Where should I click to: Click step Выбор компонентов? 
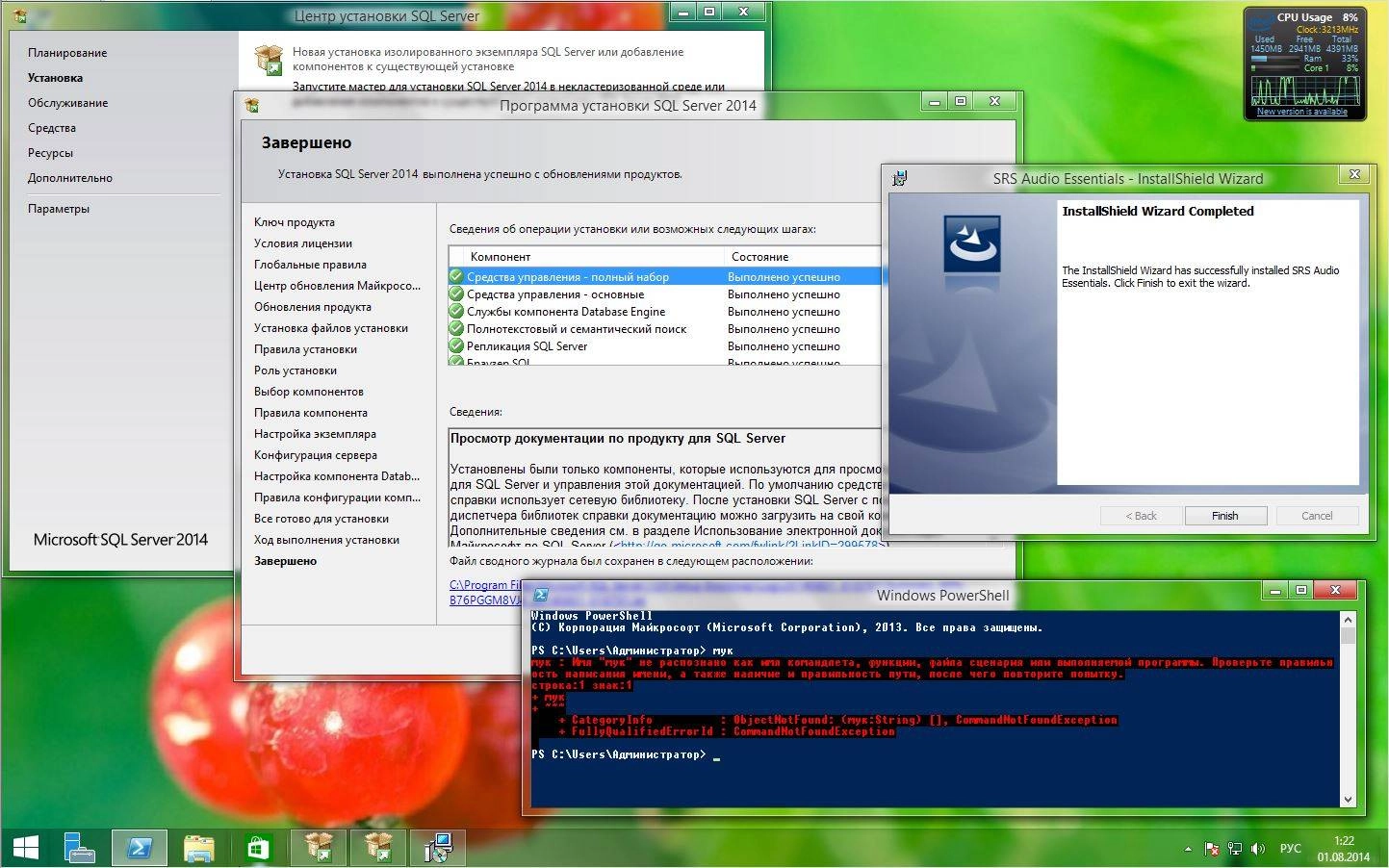pyautogui.click(x=309, y=392)
